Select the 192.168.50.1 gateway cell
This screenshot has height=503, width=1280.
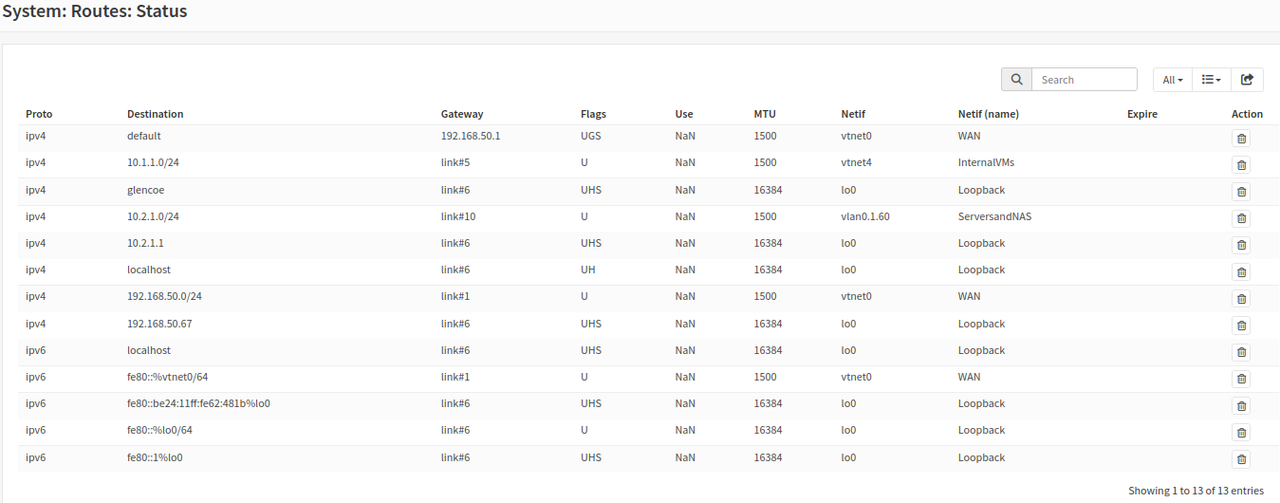470,136
